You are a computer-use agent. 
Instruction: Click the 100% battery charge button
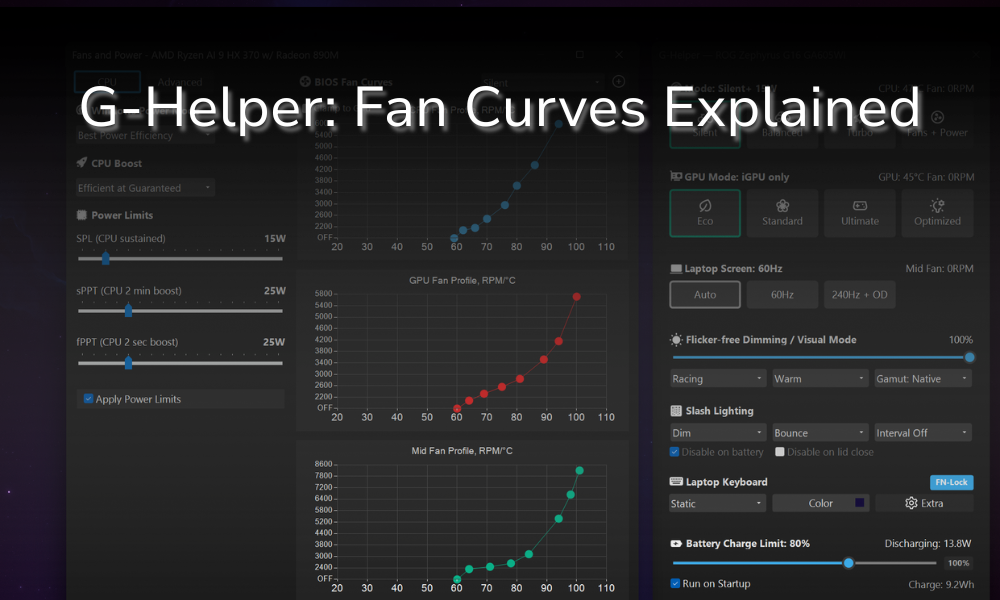click(x=958, y=563)
